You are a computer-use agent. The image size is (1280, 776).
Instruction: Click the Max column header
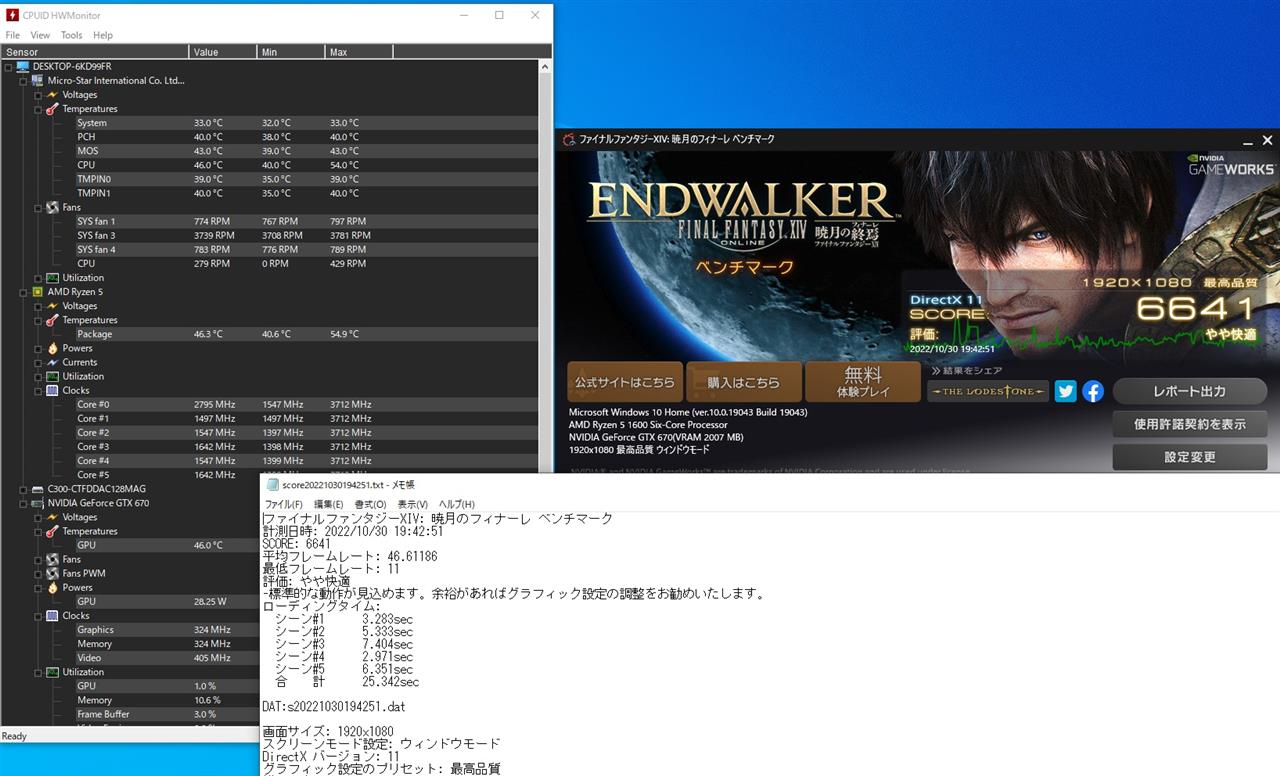coord(359,52)
